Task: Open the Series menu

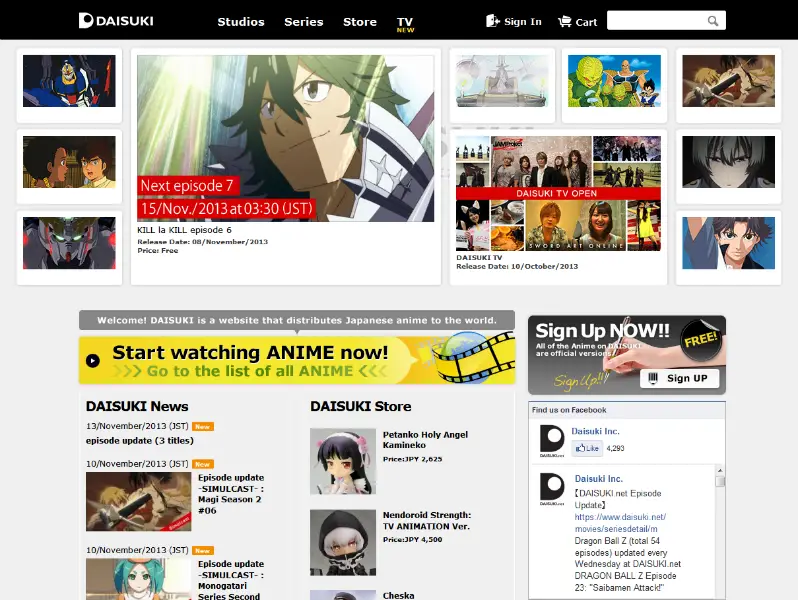Action: pyautogui.click(x=304, y=22)
